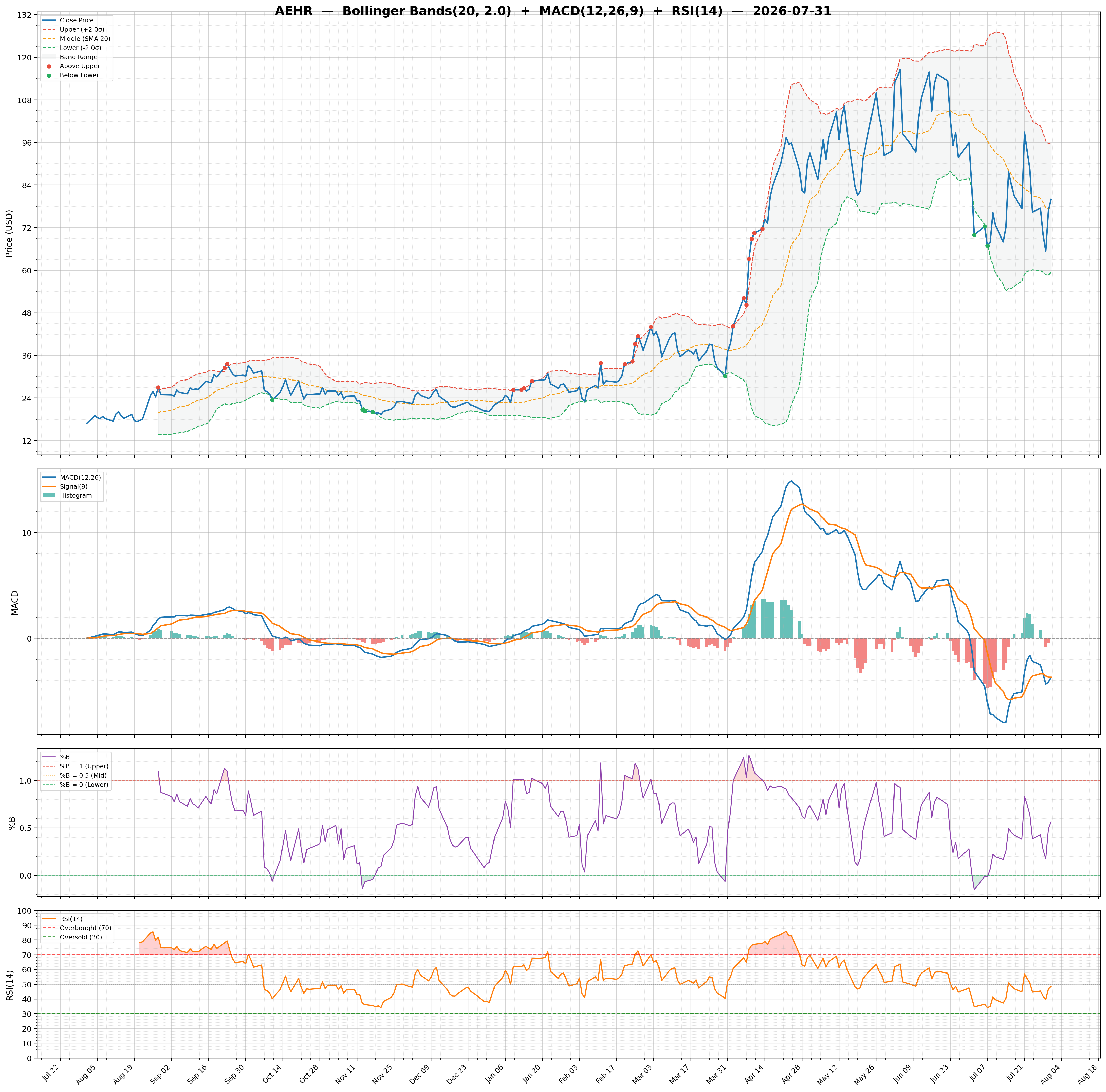Viewport: 1106px width, 1092px height.
Task: Select the '120' price axis tick
Action: 24,57
